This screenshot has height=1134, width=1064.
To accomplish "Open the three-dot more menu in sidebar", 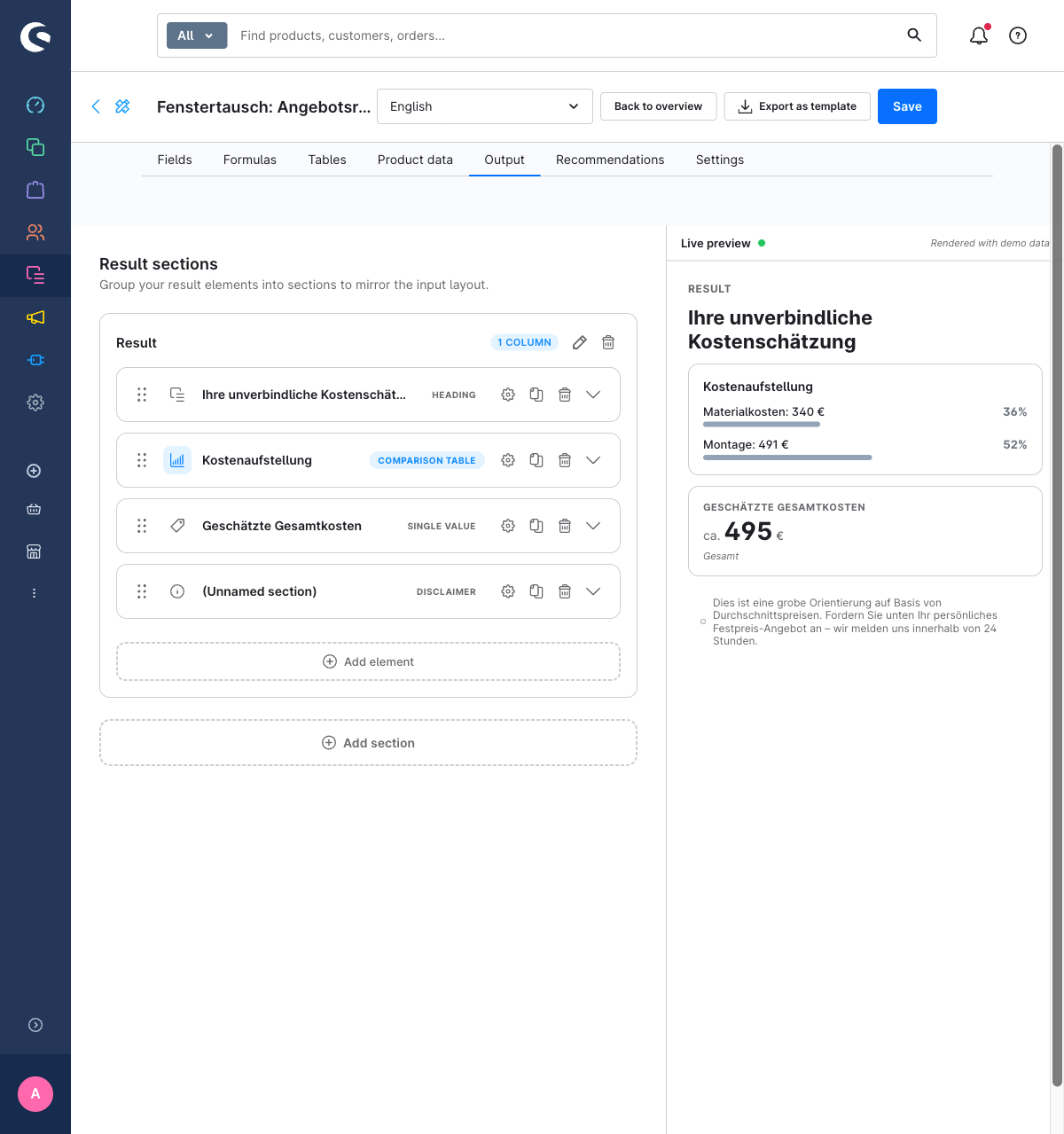I will [x=34, y=593].
